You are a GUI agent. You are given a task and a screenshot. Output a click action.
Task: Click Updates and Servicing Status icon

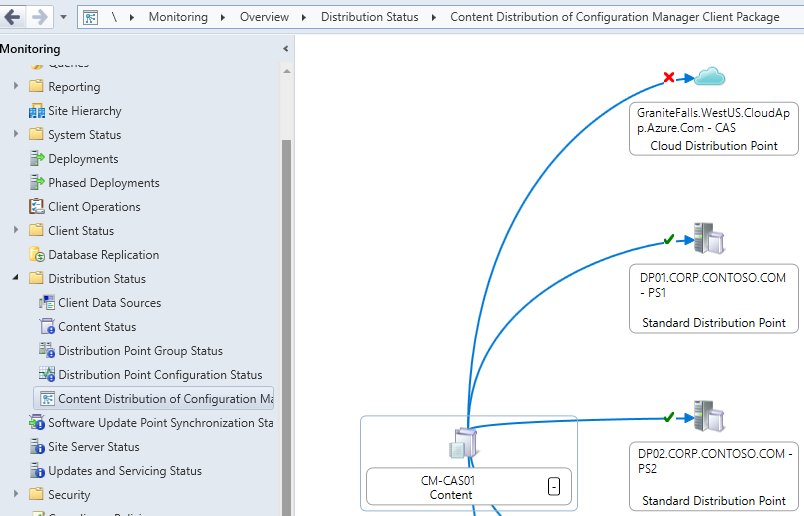click(x=37, y=470)
